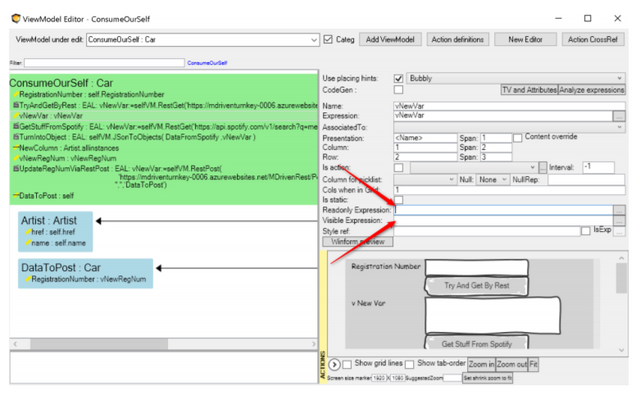Check the Is action checkbox
The height and width of the screenshot is (395, 640).
398,168
